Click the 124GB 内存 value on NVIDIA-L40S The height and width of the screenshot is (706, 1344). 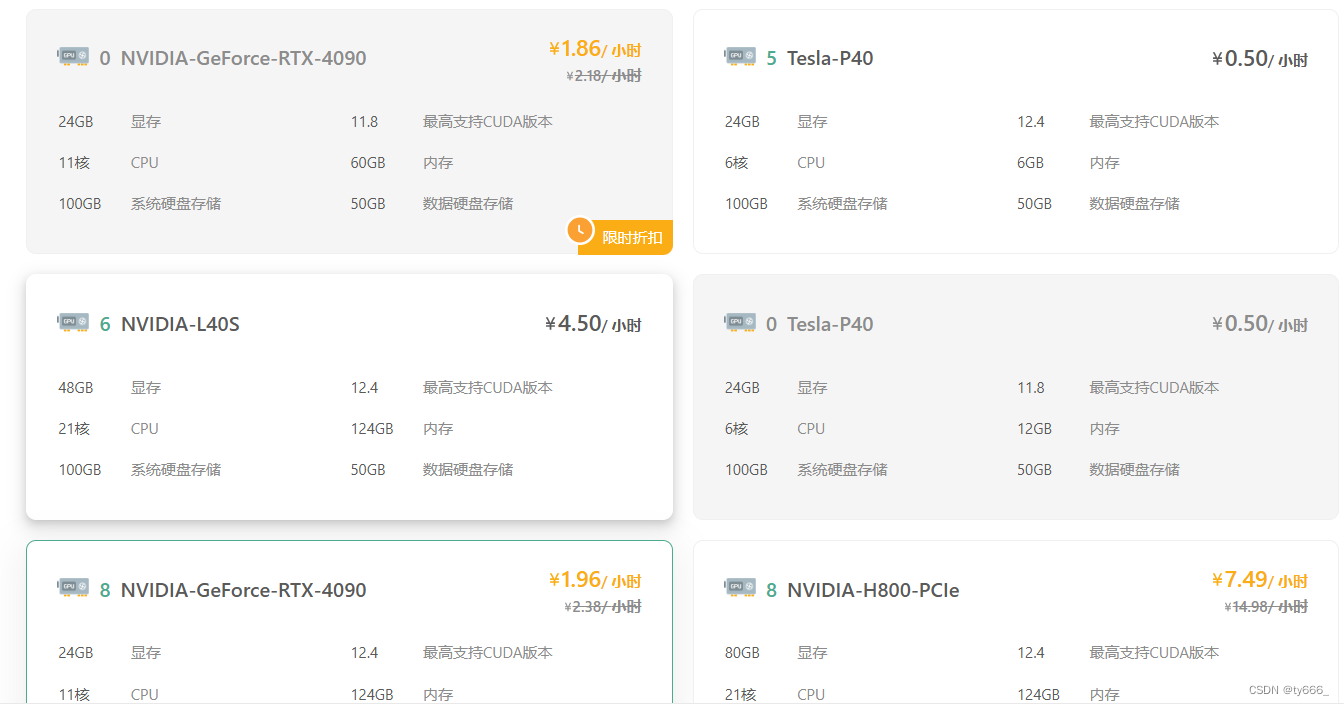tap(372, 429)
